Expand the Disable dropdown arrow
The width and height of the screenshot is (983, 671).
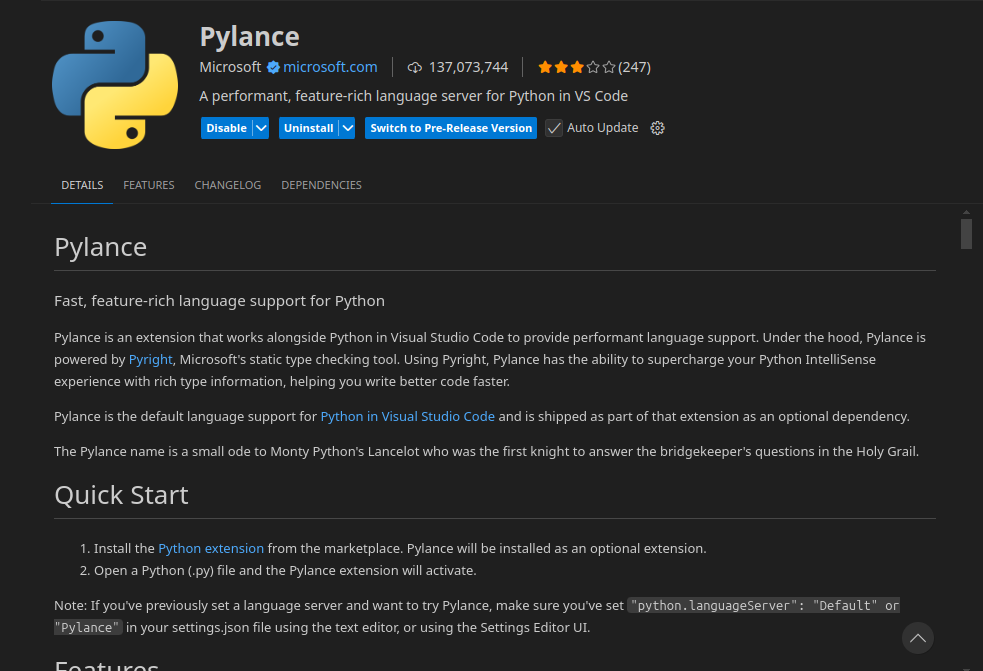pos(261,128)
